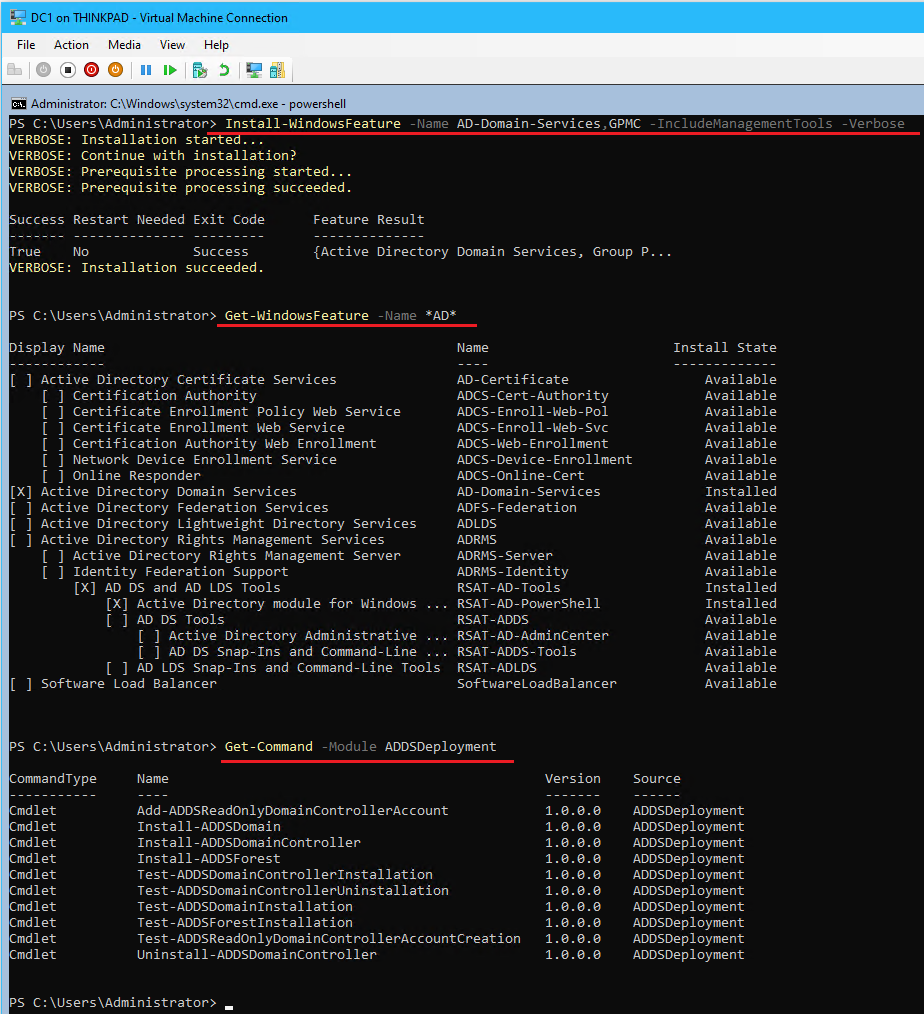Click the Enhanced Session monitor icon
The height and width of the screenshot is (1014, 924).
[254, 70]
